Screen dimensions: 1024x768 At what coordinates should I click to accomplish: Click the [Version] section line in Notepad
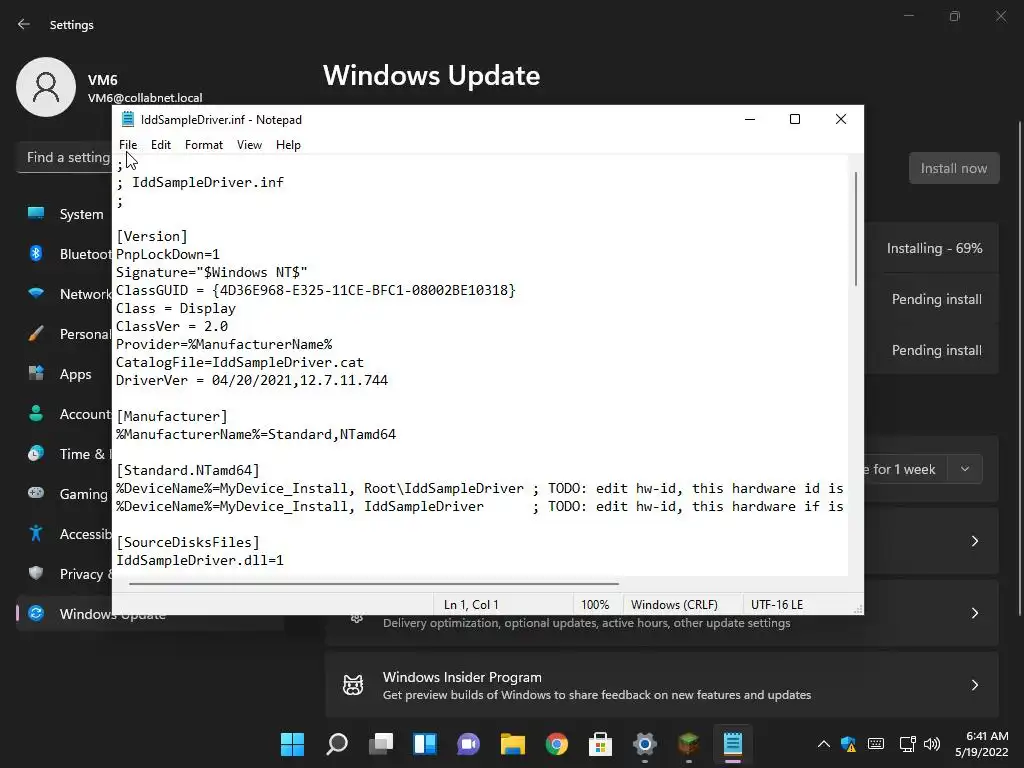pyautogui.click(x=152, y=236)
